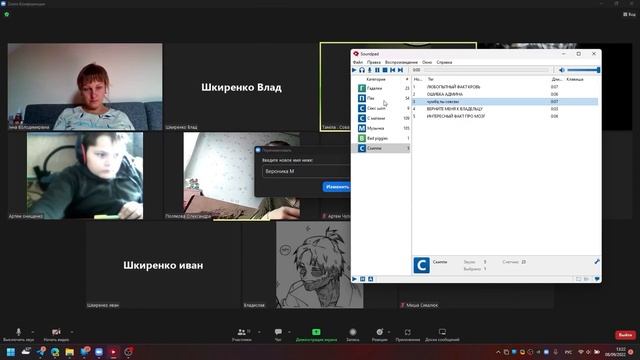Click the large С category icon in details panel
This screenshot has height=360, width=640.
coord(422,265)
